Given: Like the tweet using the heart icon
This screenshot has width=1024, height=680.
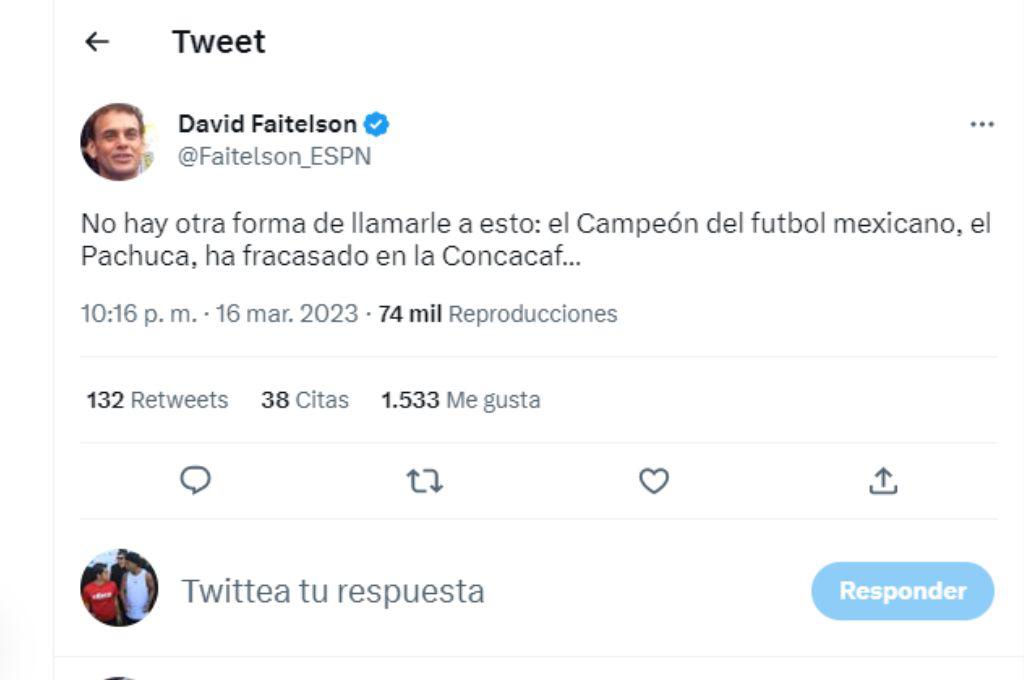Looking at the screenshot, I should coord(655,480).
